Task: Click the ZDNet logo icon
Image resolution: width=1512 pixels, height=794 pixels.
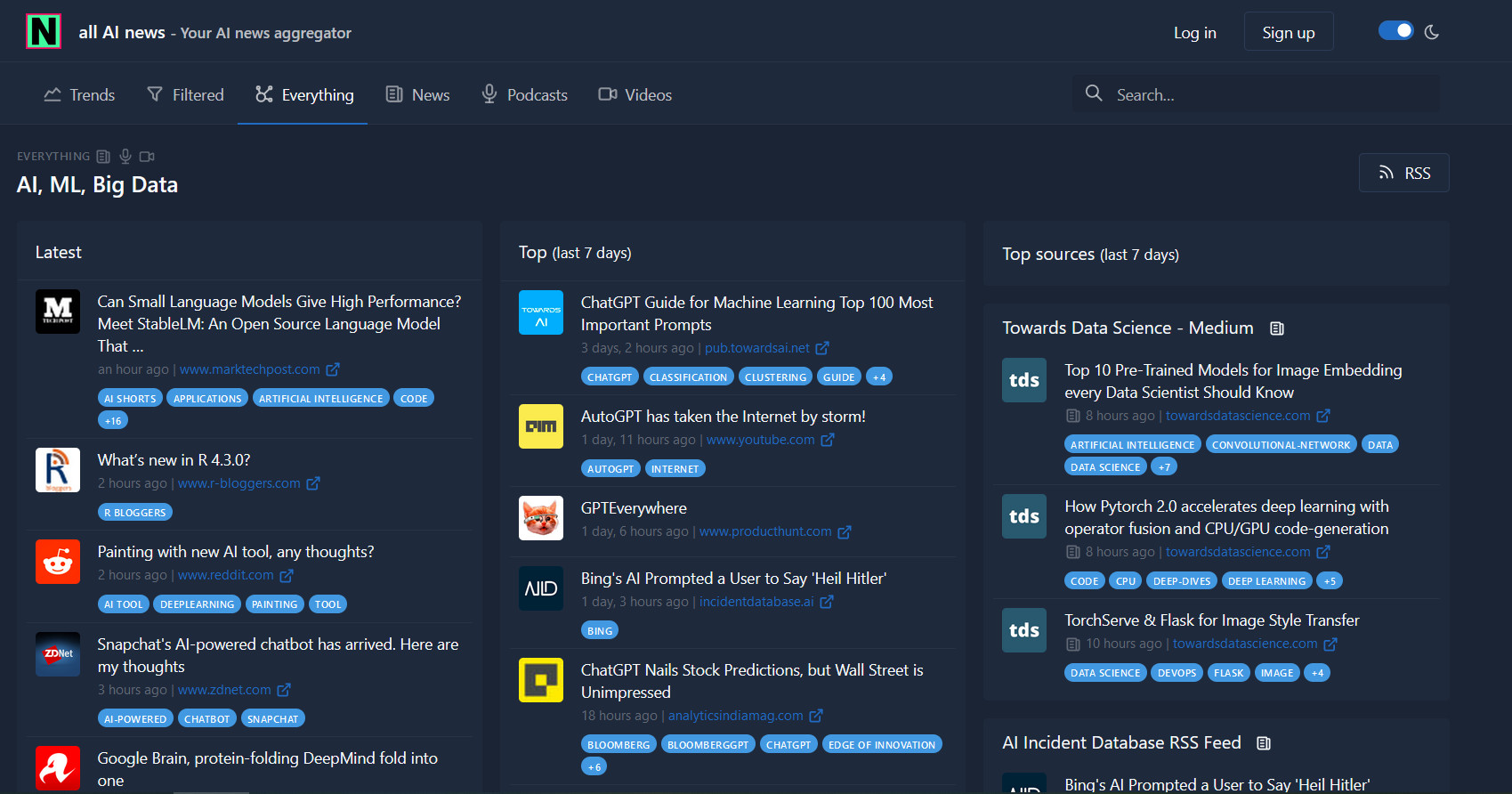Action: pos(58,654)
